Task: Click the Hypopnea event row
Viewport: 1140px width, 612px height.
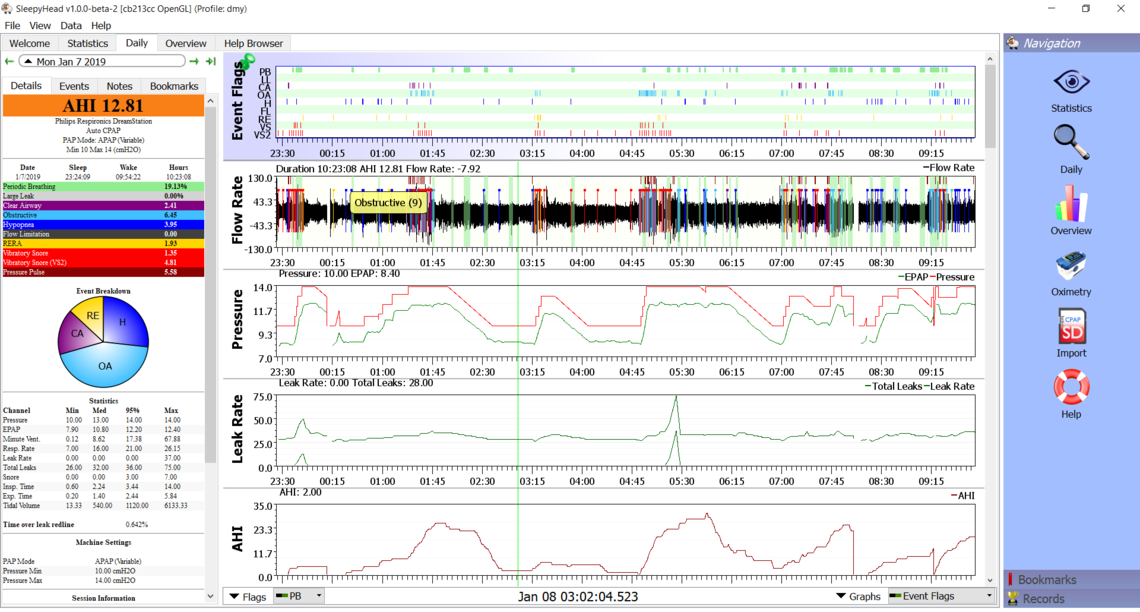Action: pyautogui.click(x=103, y=225)
